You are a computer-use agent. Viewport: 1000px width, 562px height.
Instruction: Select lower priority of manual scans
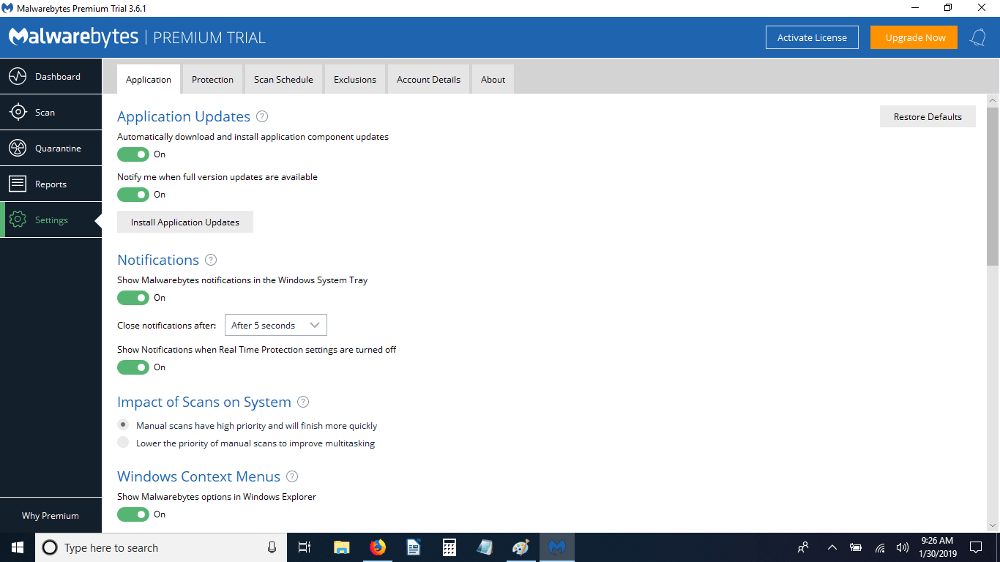pyautogui.click(x=123, y=443)
